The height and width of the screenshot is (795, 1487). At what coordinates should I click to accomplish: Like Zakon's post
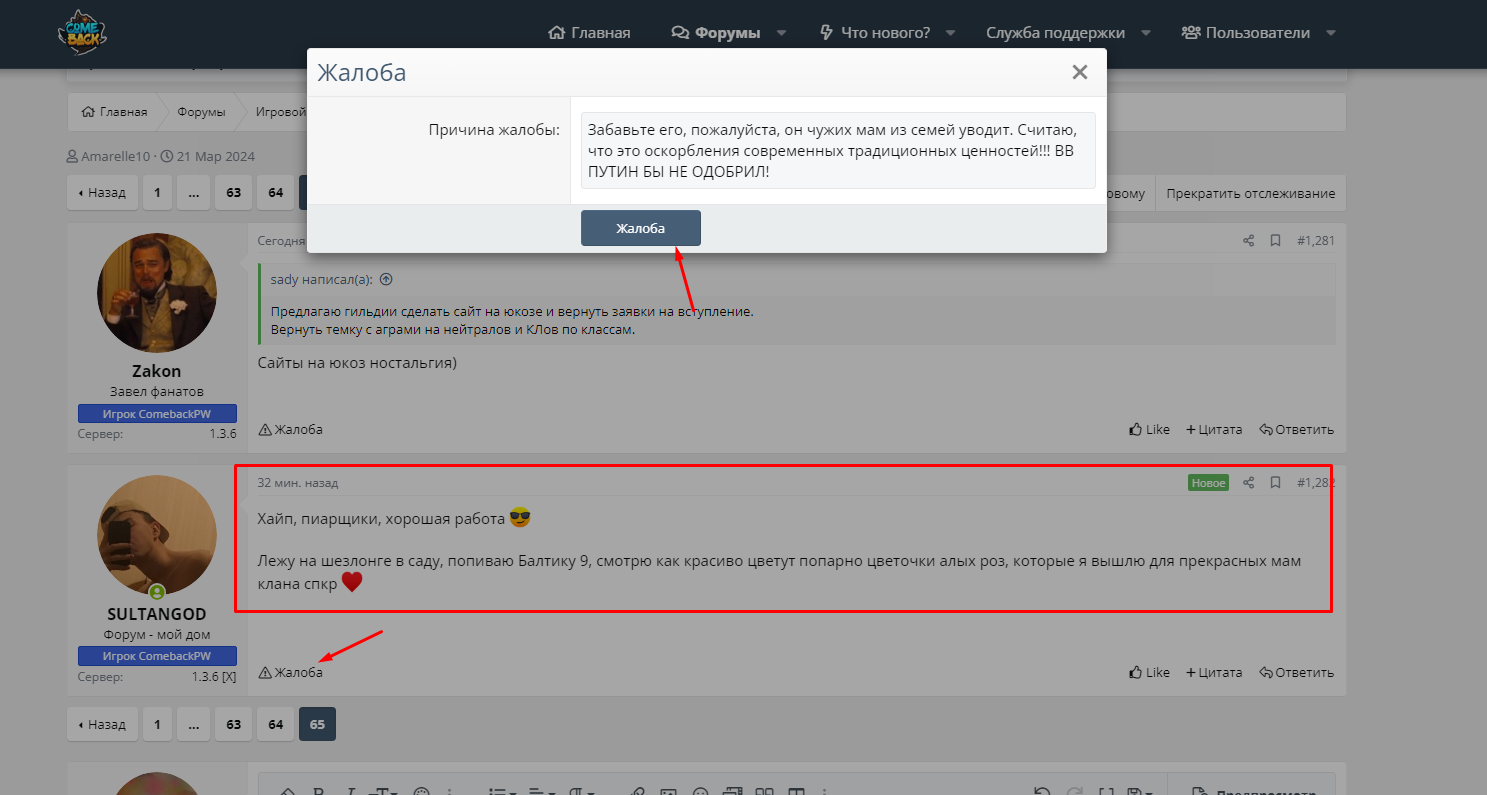coord(1149,430)
